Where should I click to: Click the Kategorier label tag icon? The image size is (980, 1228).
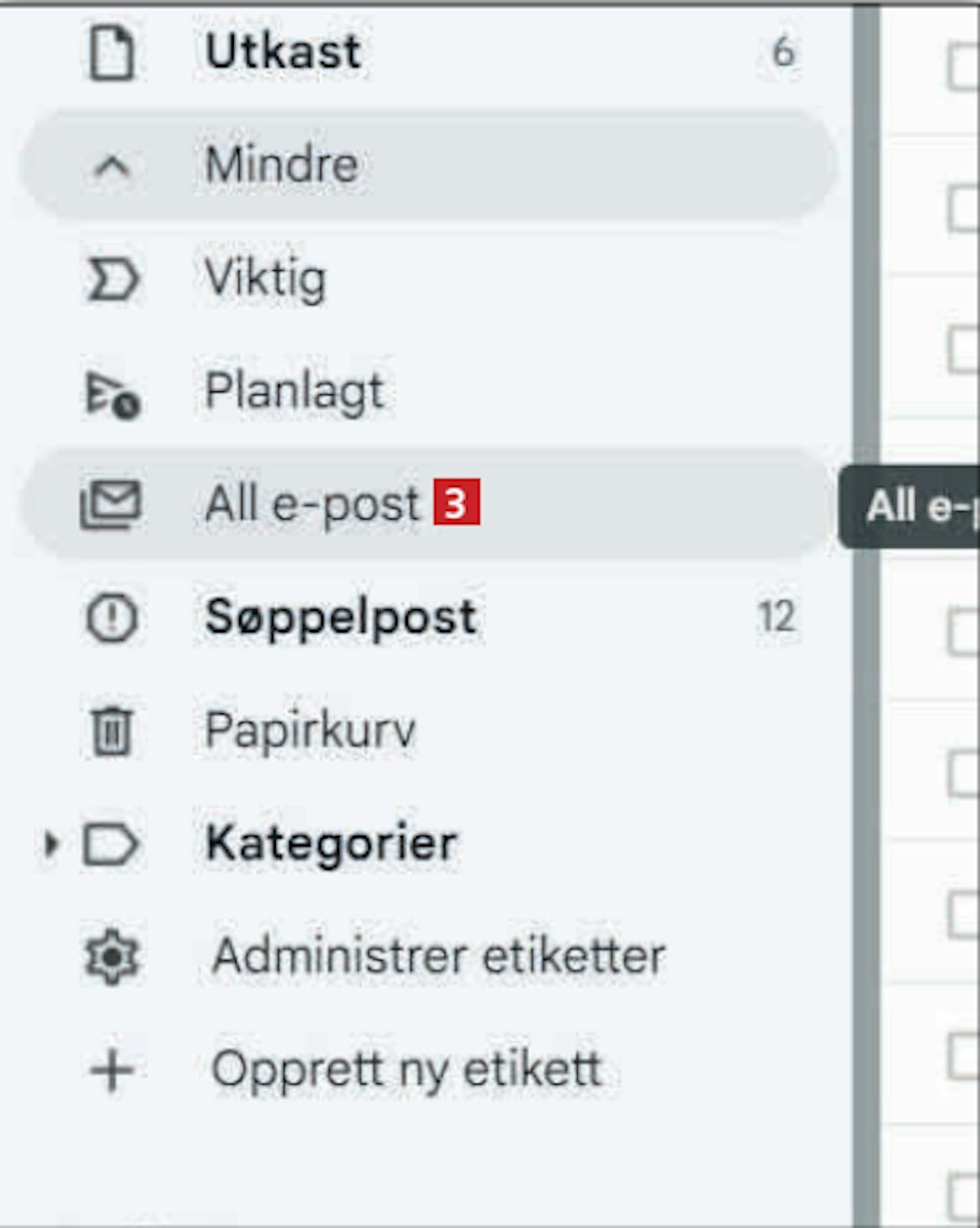tap(110, 844)
